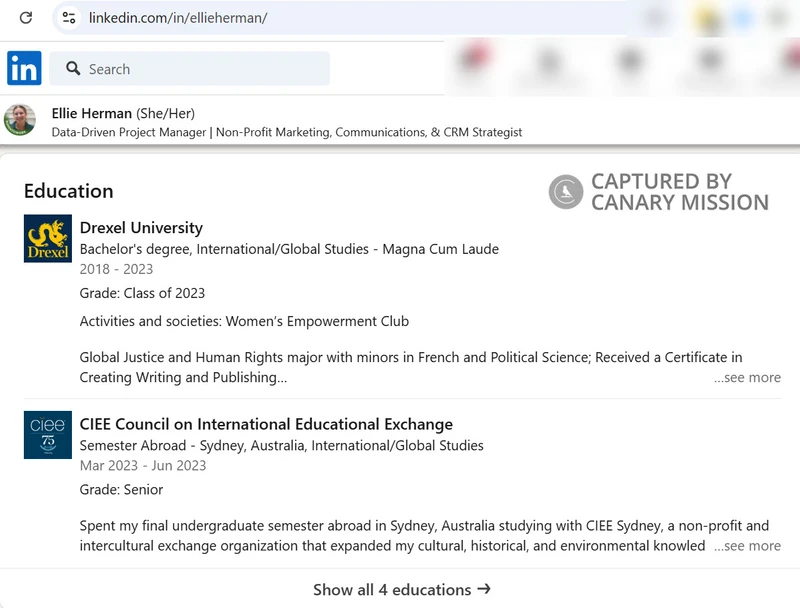Open the site information icon in address bar
Image resolution: width=800 pixels, height=608 pixels.
pyautogui.click(x=68, y=18)
